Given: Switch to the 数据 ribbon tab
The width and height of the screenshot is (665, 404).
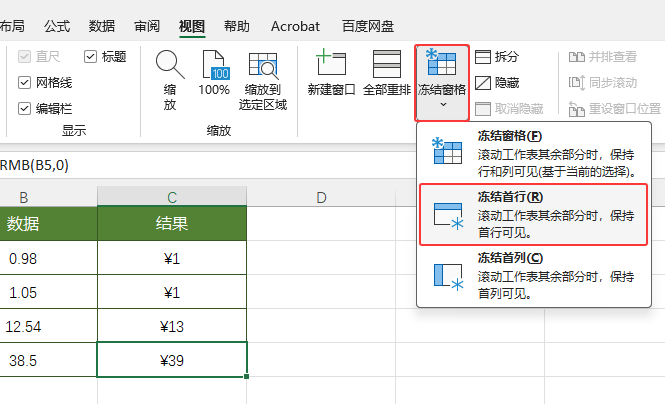Looking at the screenshot, I should point(102,26).
